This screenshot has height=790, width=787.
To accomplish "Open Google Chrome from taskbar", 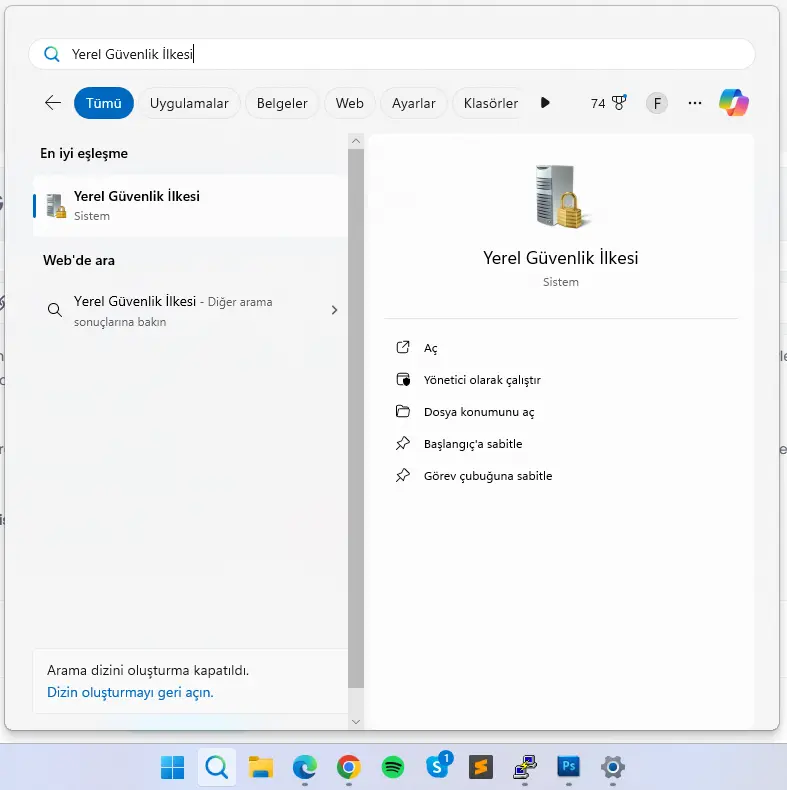I will [x=349, y=767].
